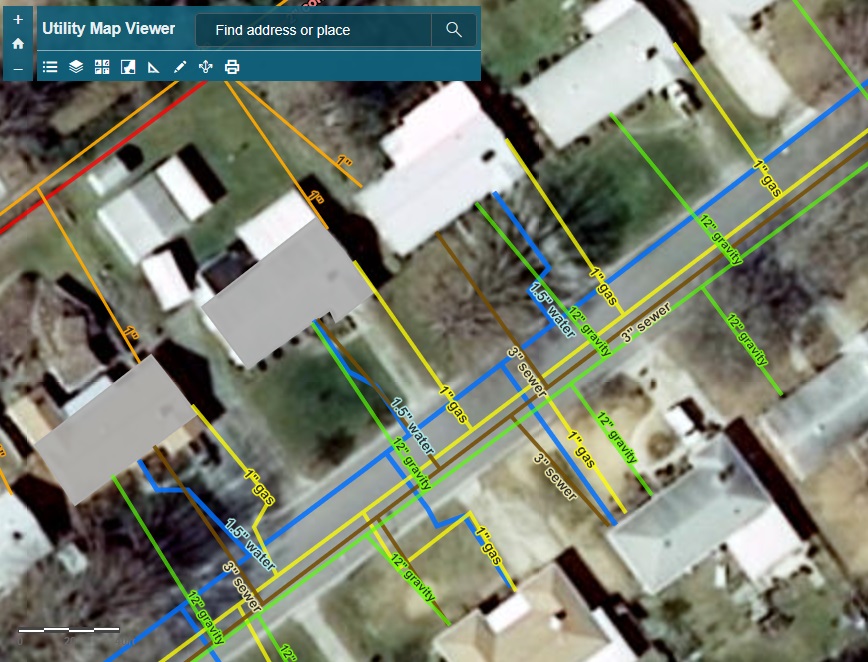The width and height of the screenshot is (868, 662).
Task: Open the Layers panel icon
Action: 75,66
